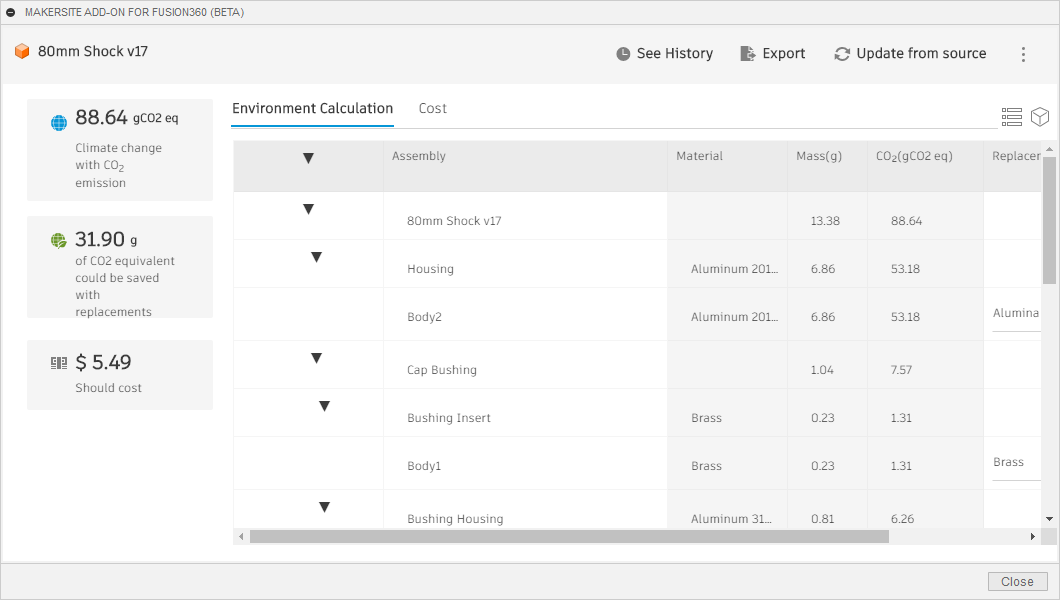Click the See History clock icon

623,54
